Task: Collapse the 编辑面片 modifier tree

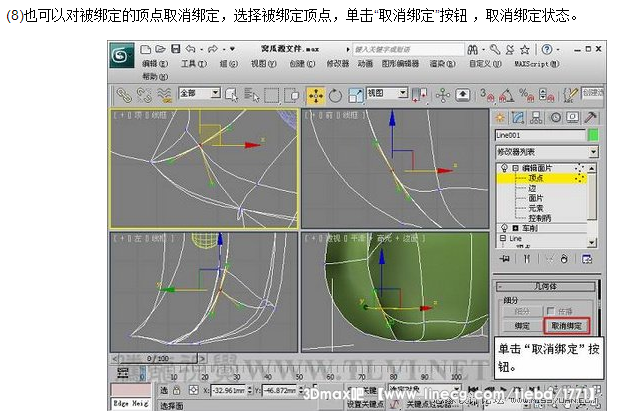Action: (x=515, y=168)
